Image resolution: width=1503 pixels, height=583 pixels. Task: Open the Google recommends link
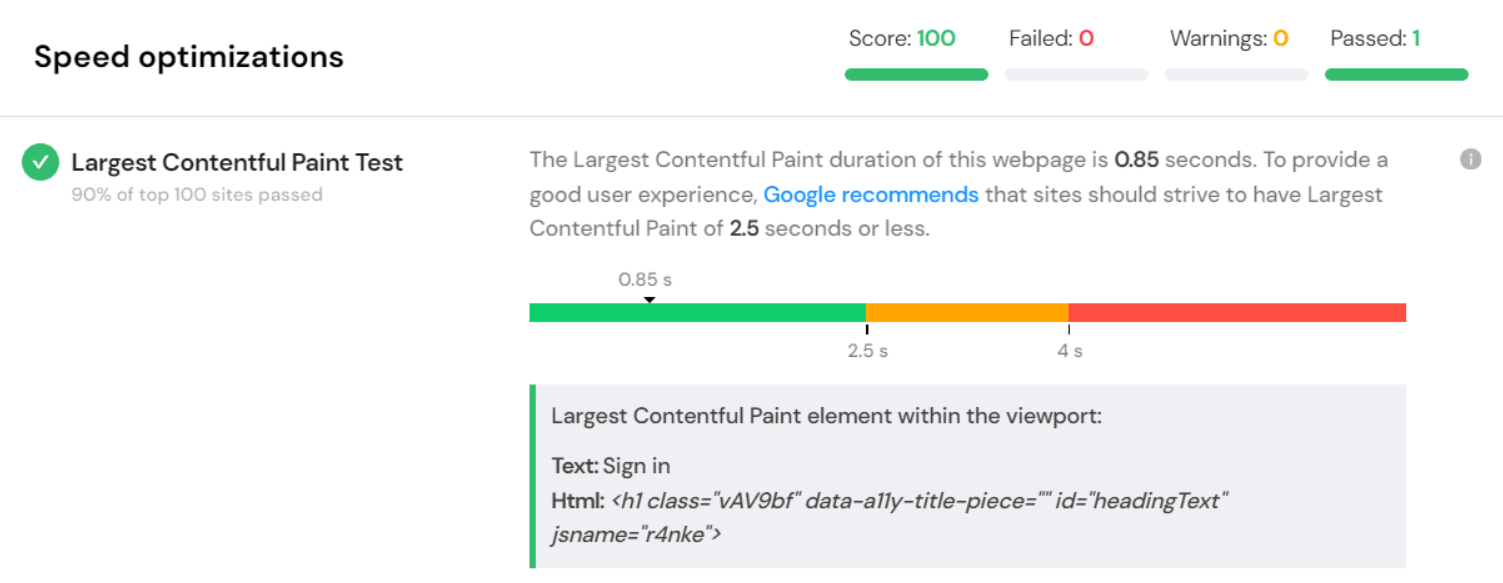pyautogui.click(x=870, y=194)
